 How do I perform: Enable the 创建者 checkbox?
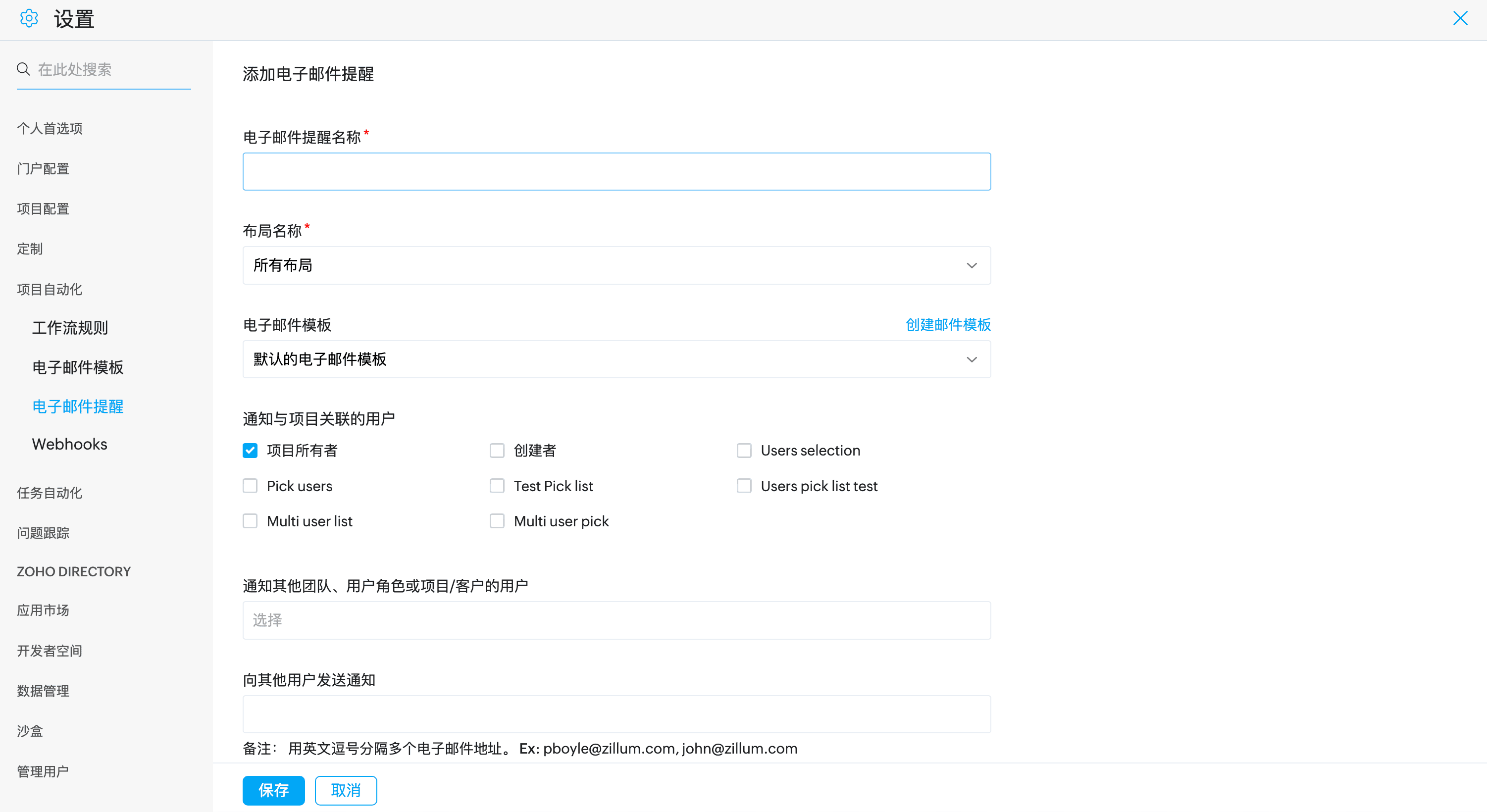pyautogui.click(x=497, y=450)
